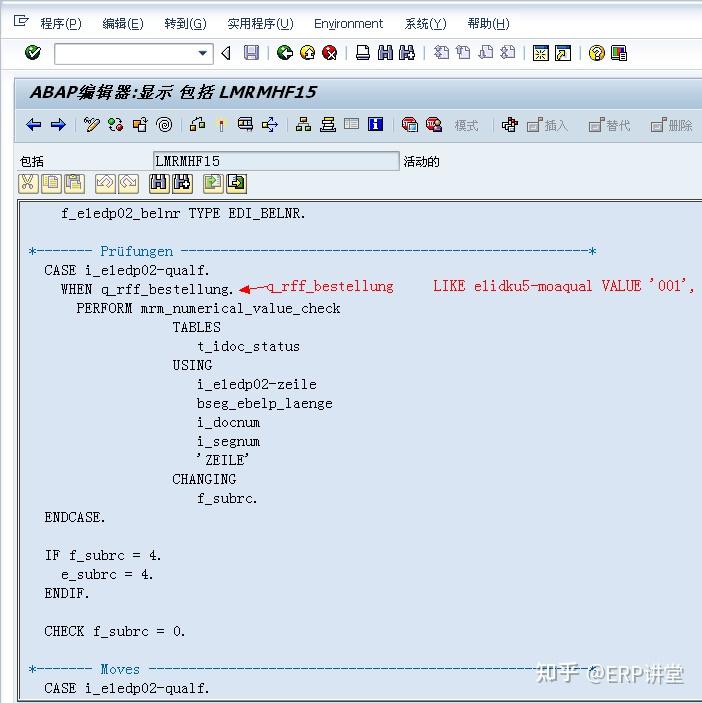The width and height of the screenshot is (702, 703).
Task: Click the 删除 delete button
Action: 672,125
